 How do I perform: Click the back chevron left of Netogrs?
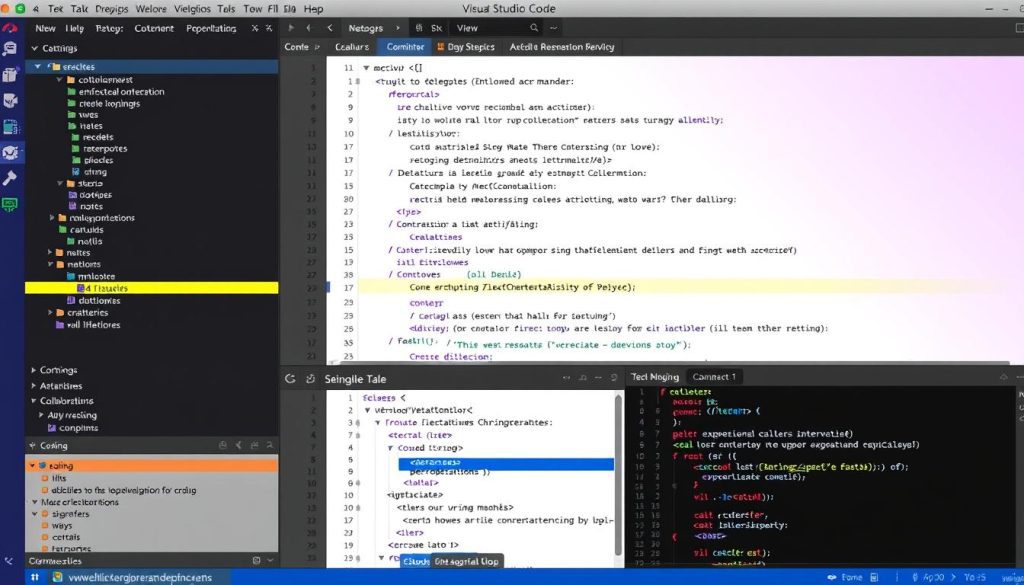(330, 28)
